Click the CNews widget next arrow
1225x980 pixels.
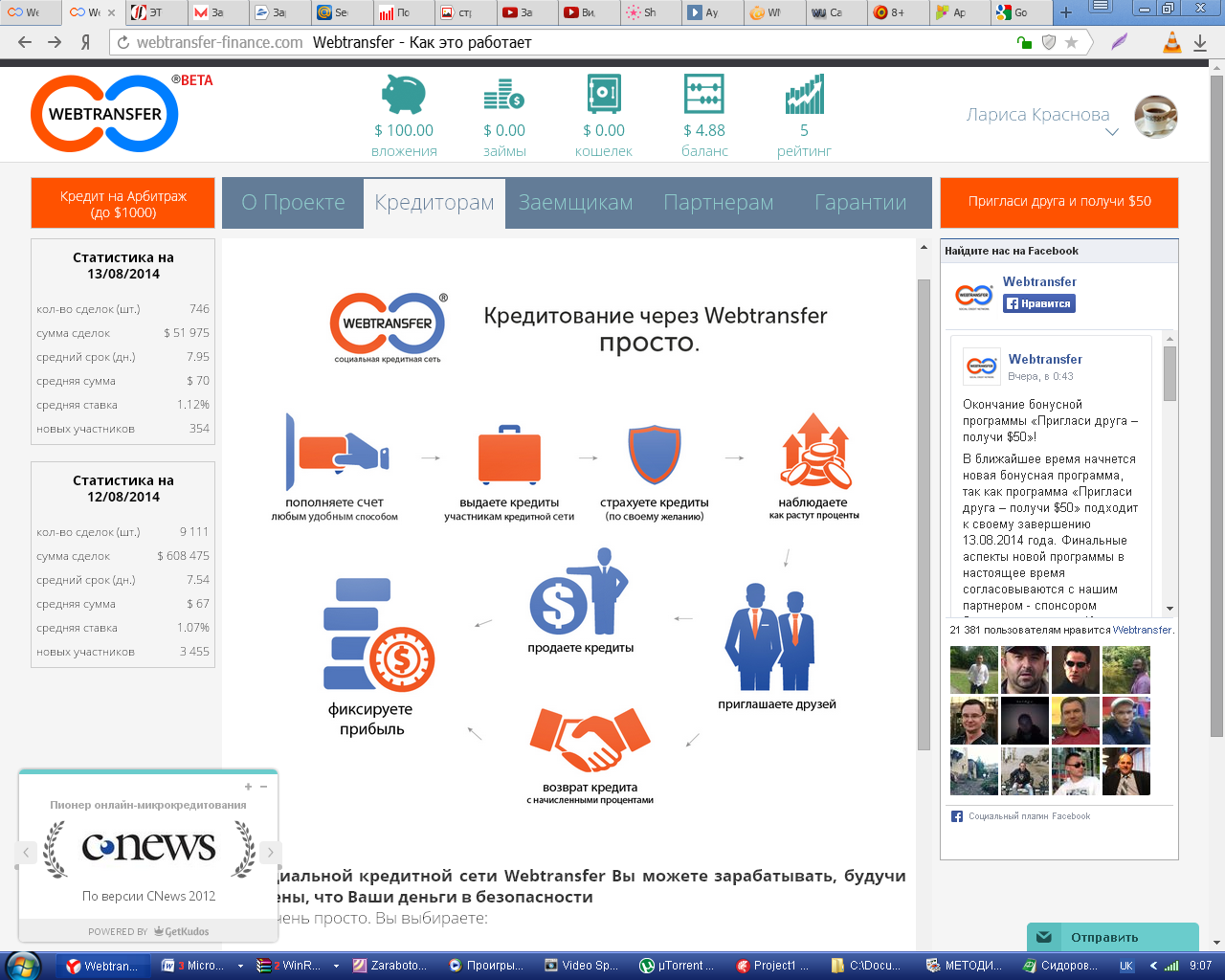271,852
